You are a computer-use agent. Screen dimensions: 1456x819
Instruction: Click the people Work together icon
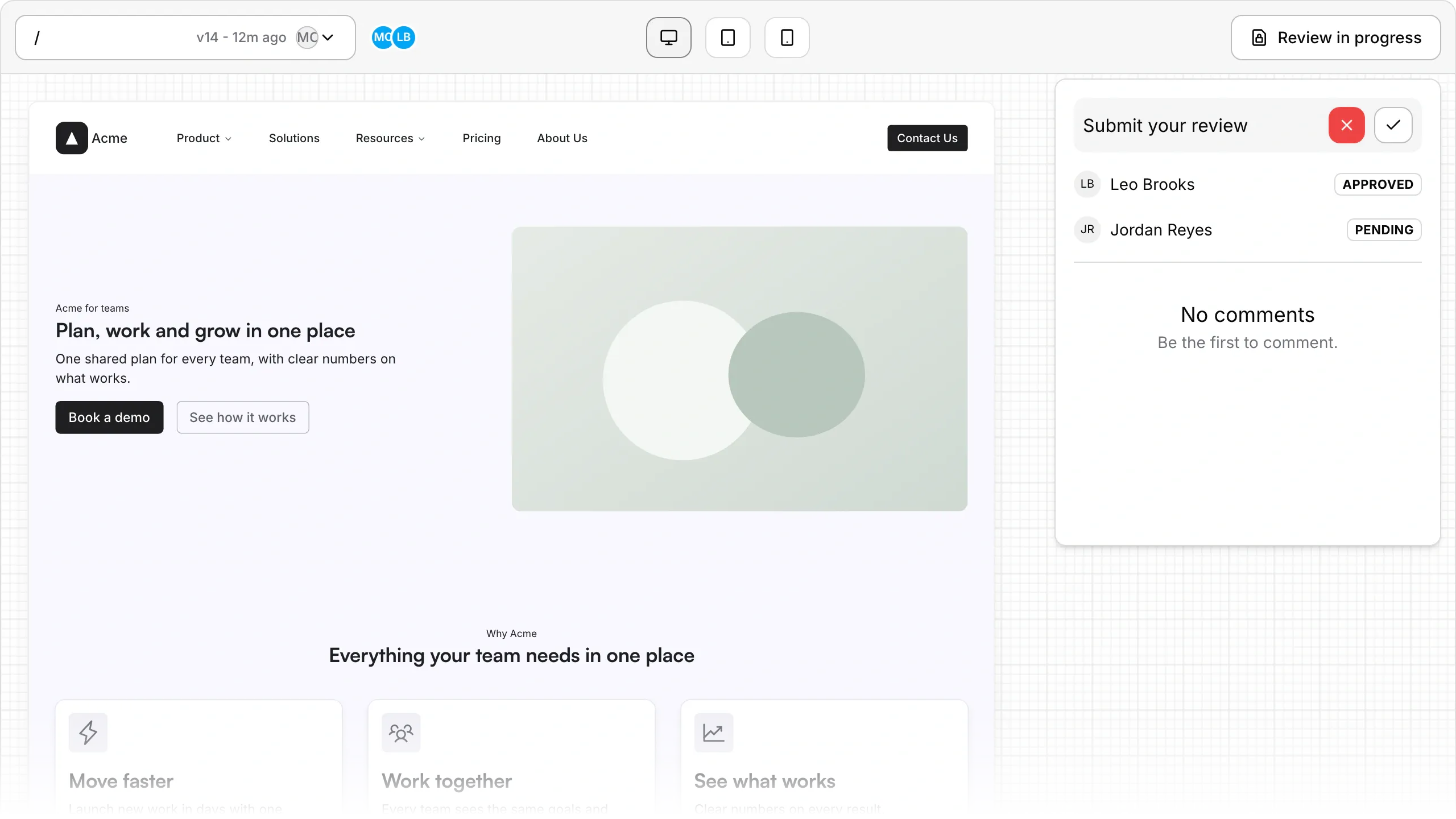(401, 733)
